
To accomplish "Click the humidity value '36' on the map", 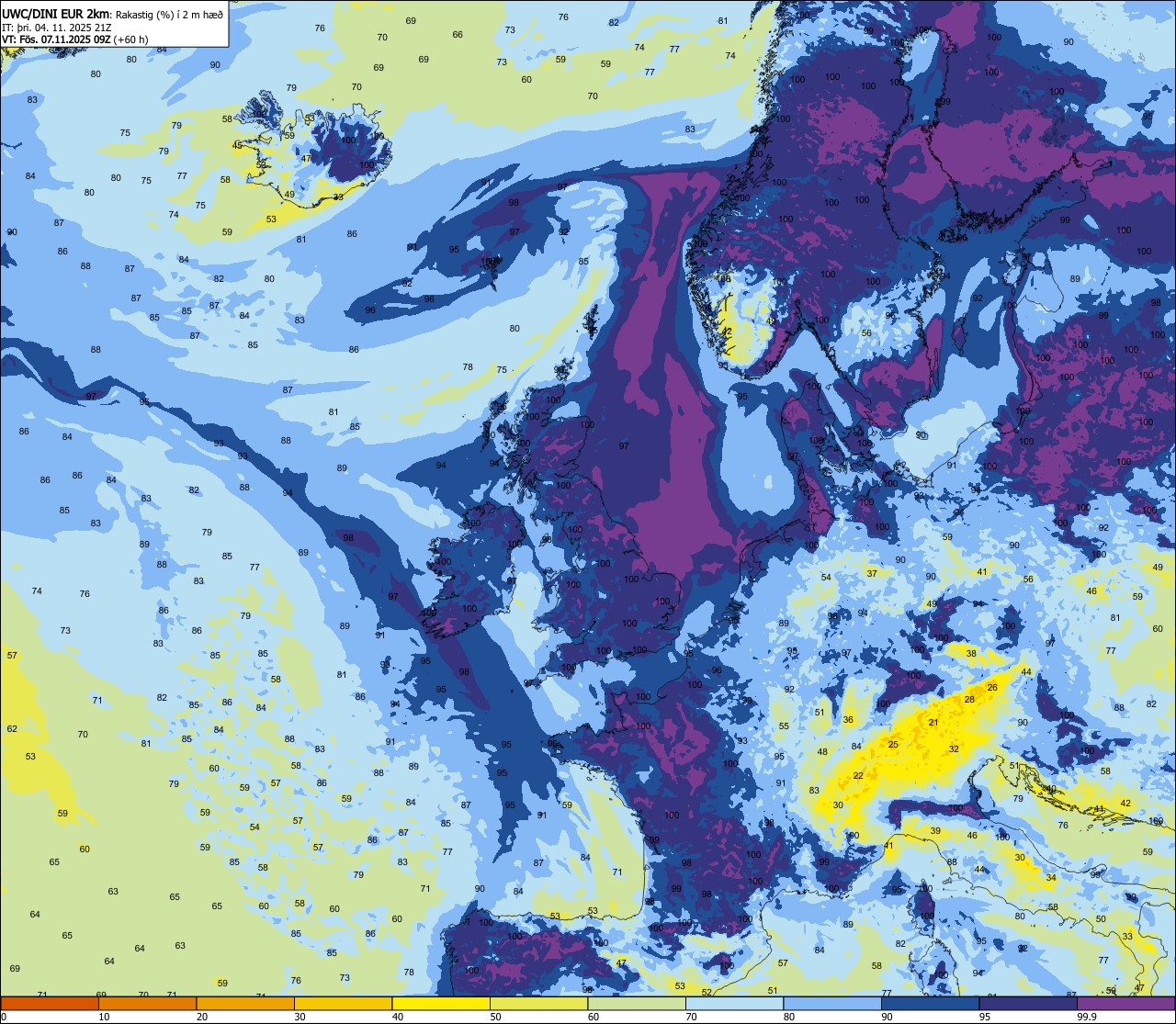I will 848,721.
